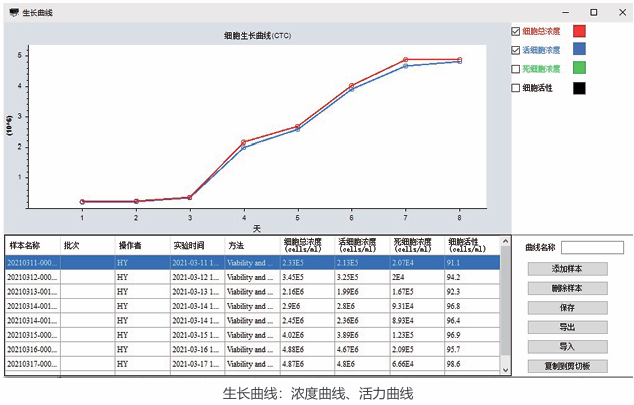Click the 保存 button
634x405 pixels.
point(567,308)
